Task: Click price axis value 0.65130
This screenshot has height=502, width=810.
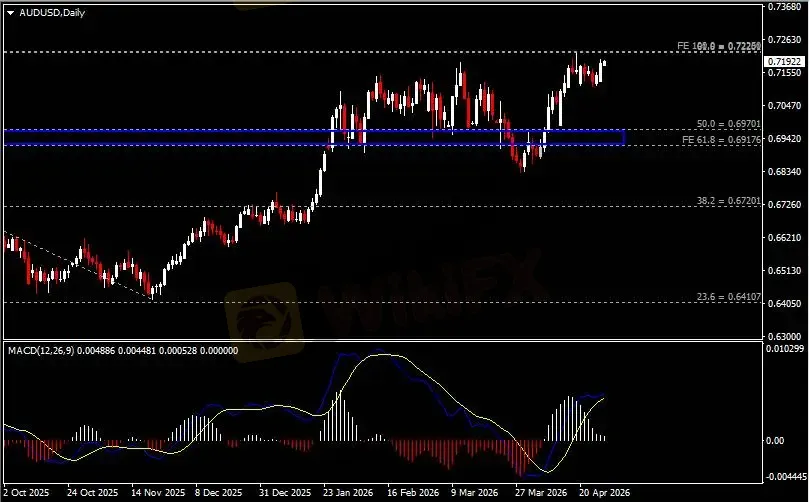Action: 785,271
